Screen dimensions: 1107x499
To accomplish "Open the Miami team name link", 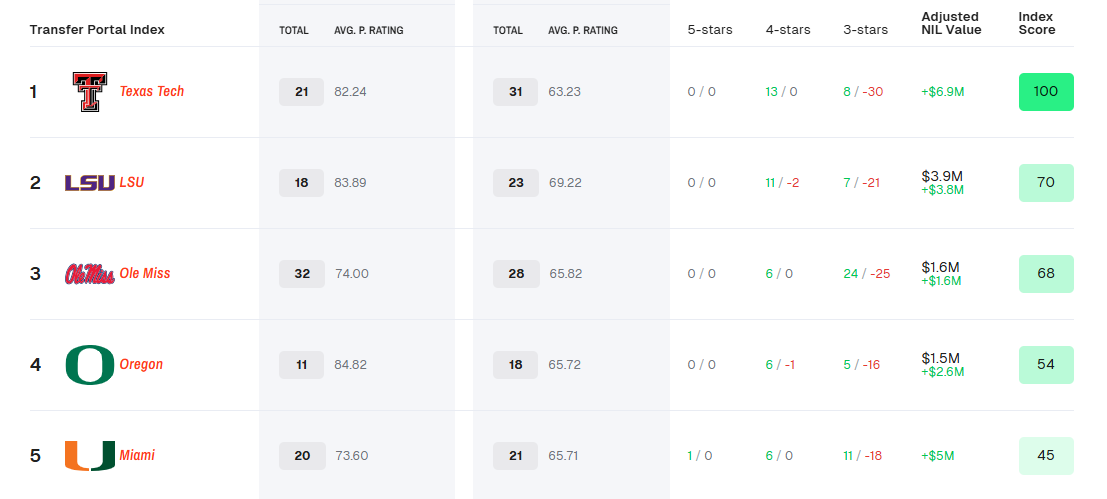I will (x=137, y=455).
